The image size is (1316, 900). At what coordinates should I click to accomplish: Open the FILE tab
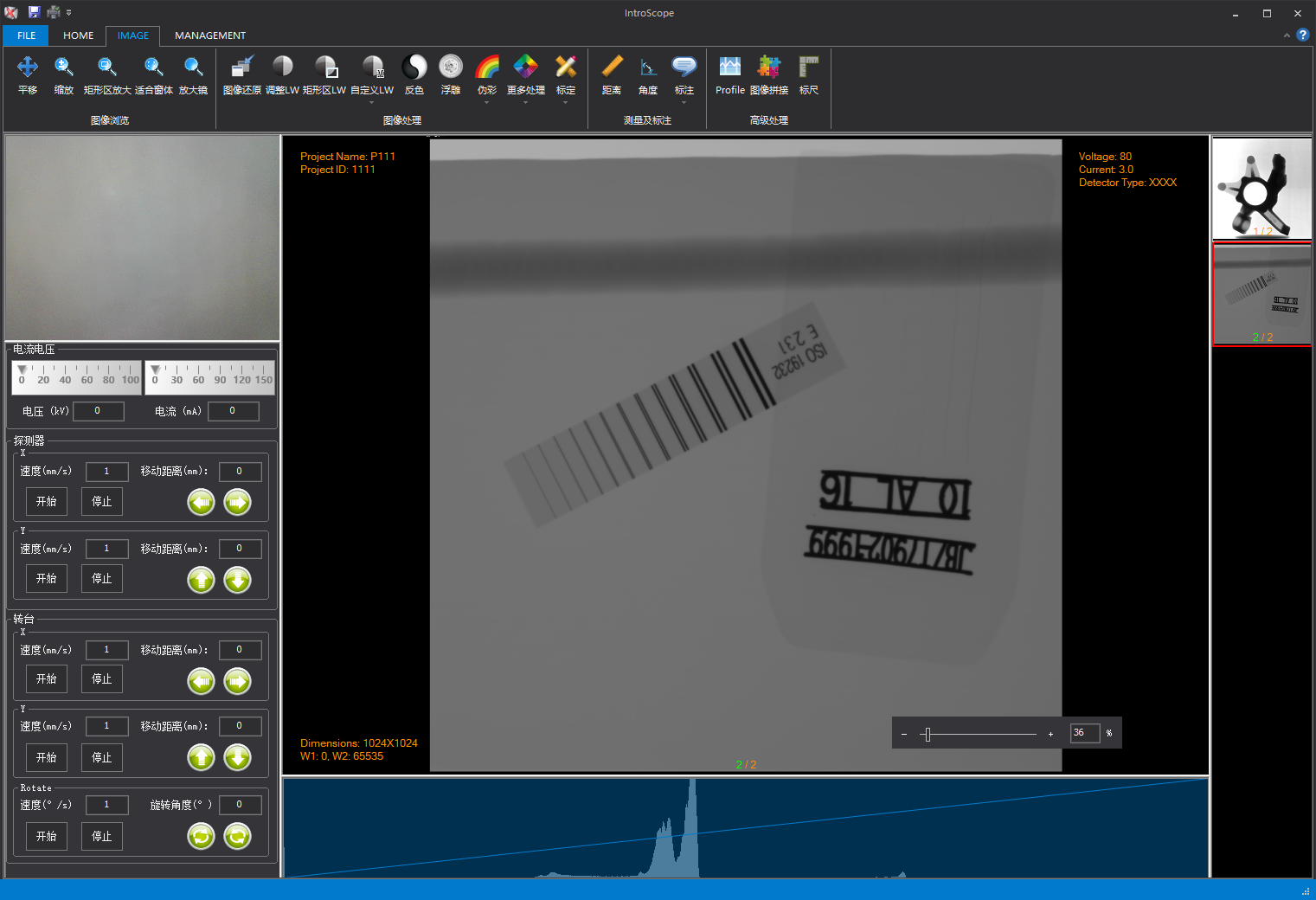point(27,35)
